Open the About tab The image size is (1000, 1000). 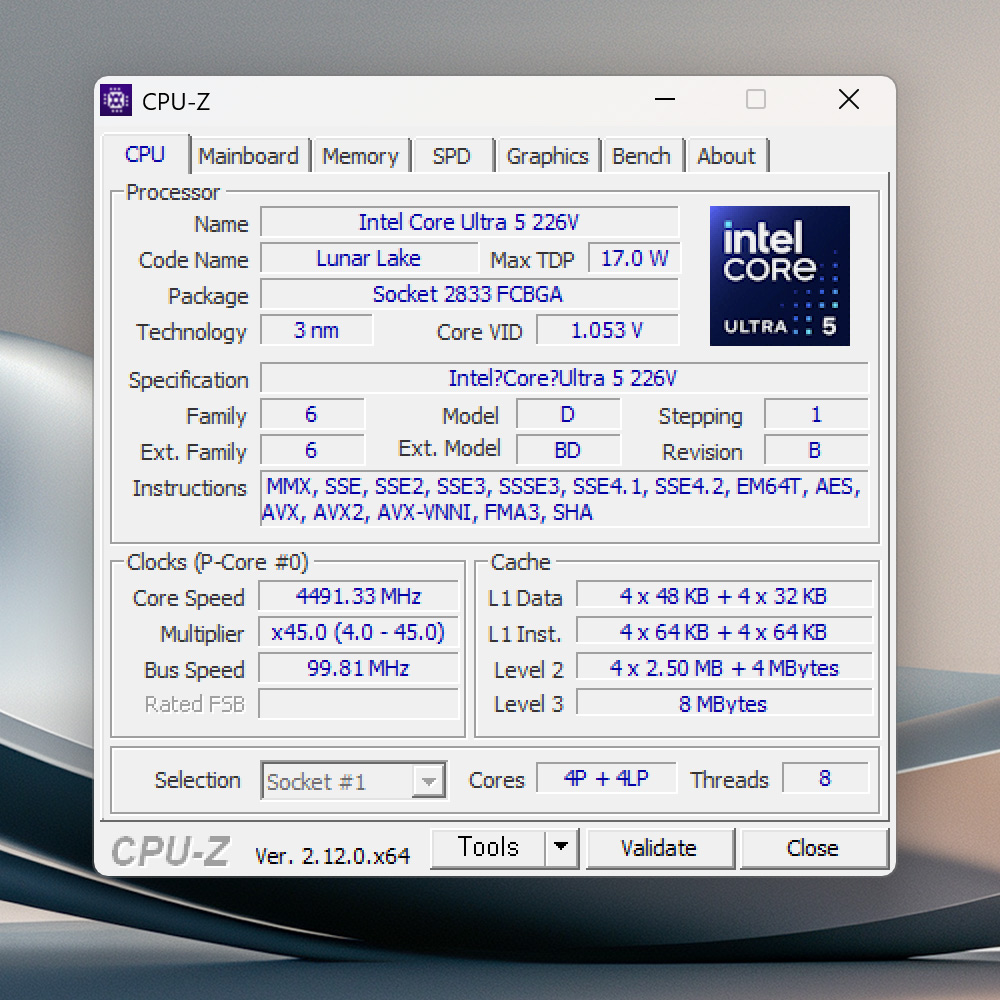726,156
